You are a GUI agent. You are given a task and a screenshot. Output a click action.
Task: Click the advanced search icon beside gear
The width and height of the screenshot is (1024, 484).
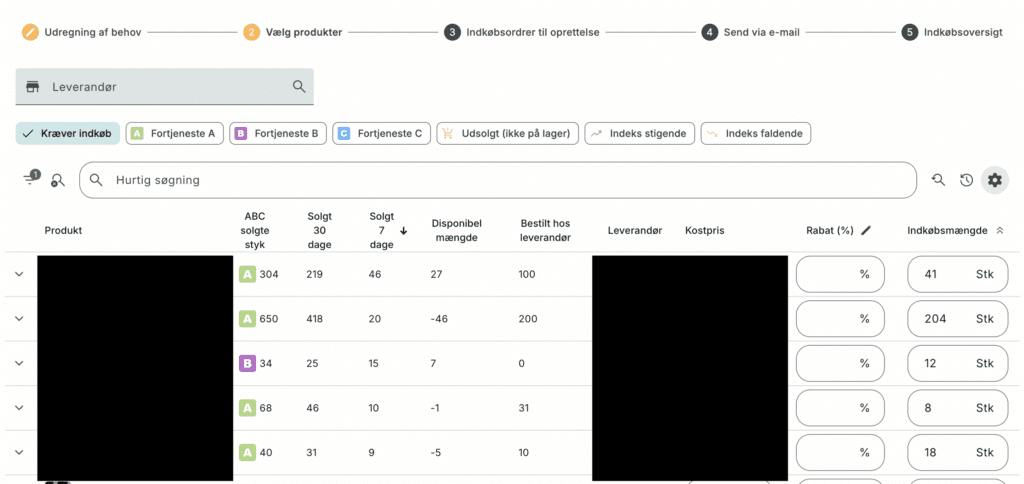click(938, 180)
